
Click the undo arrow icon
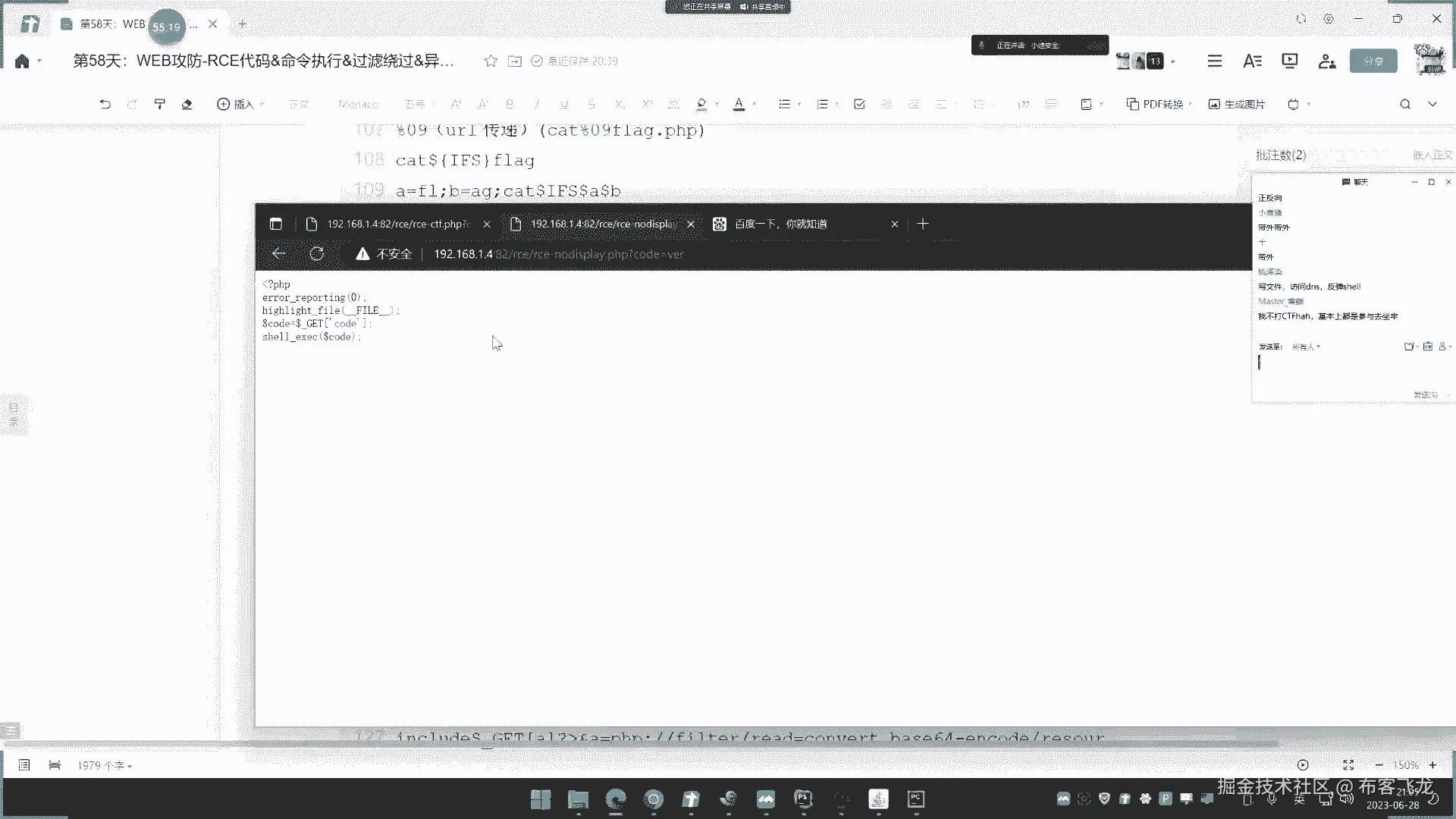pyautogui.click(x=105, y=104)
